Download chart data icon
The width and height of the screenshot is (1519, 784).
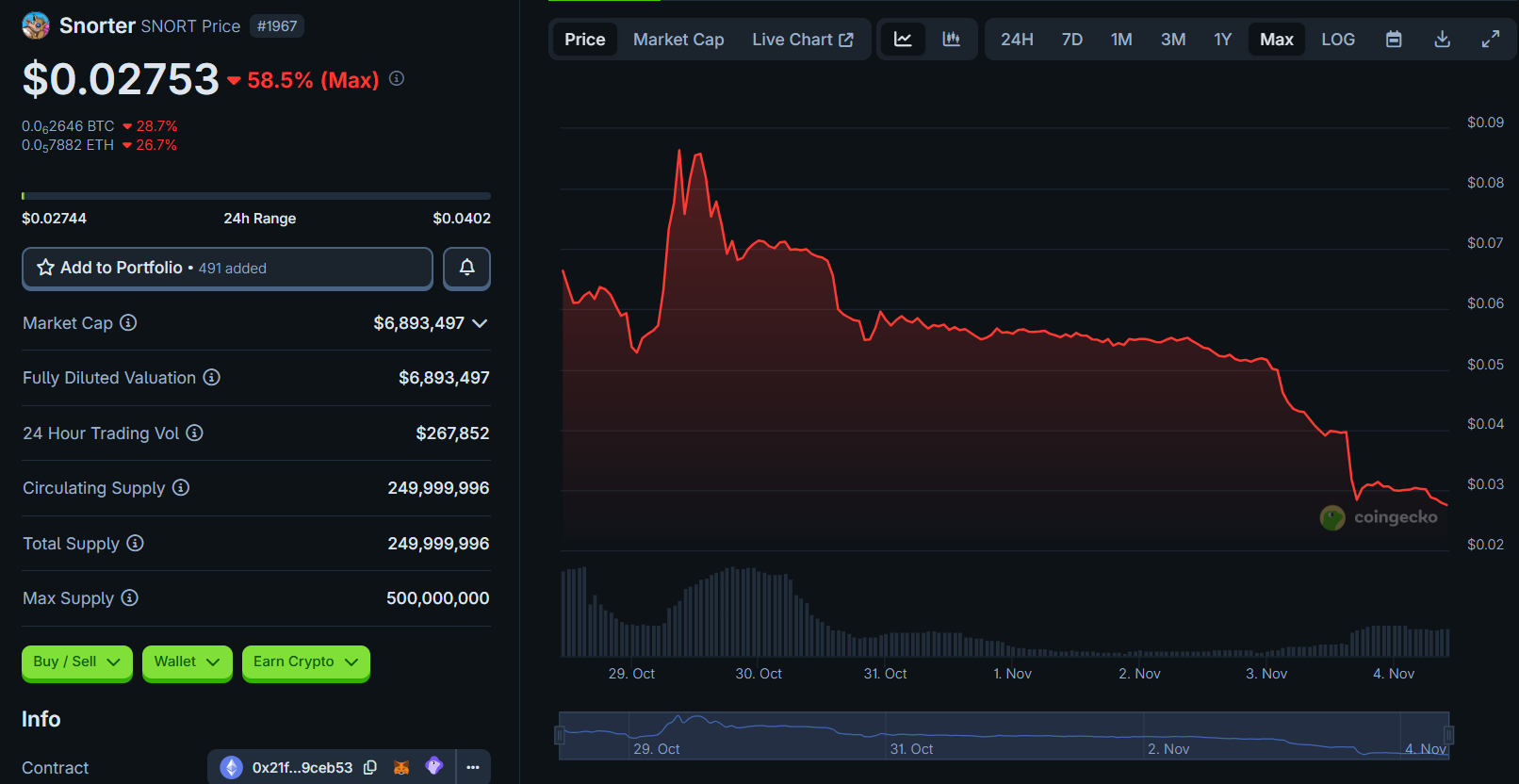(1442, 40)
